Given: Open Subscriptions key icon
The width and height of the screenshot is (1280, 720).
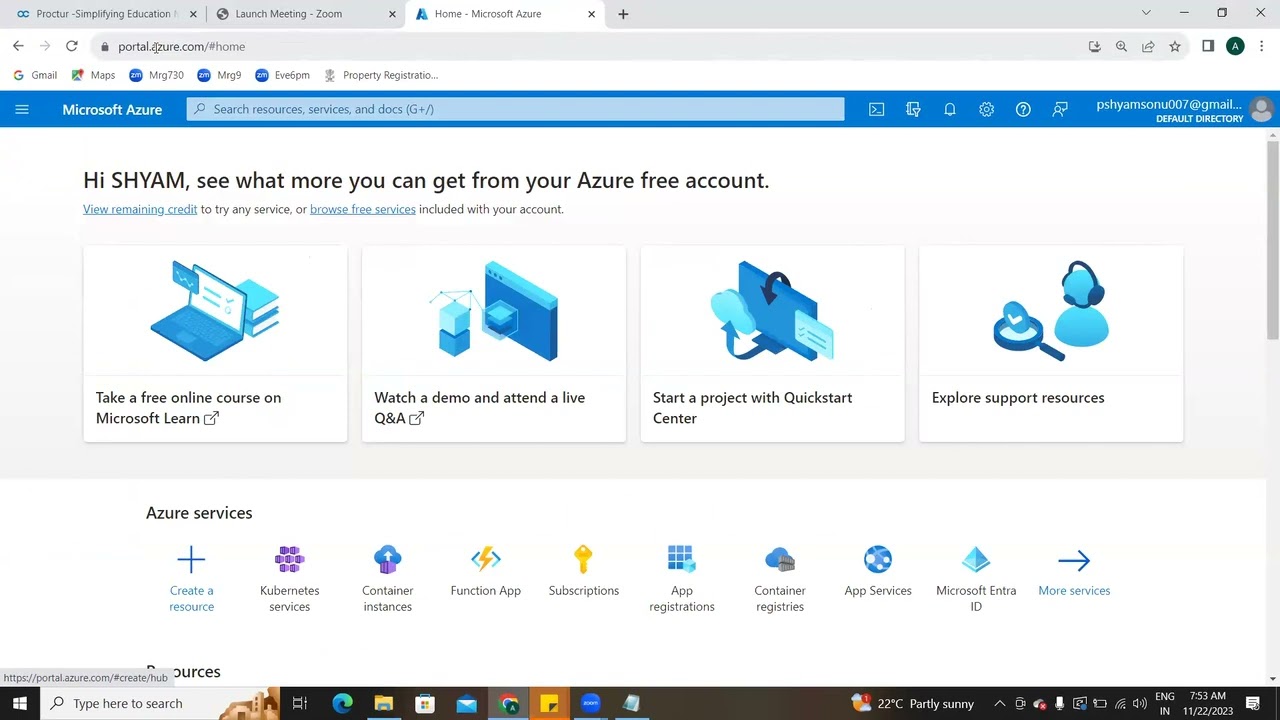Looking at the screenshot, I should (x=583, y=559).
